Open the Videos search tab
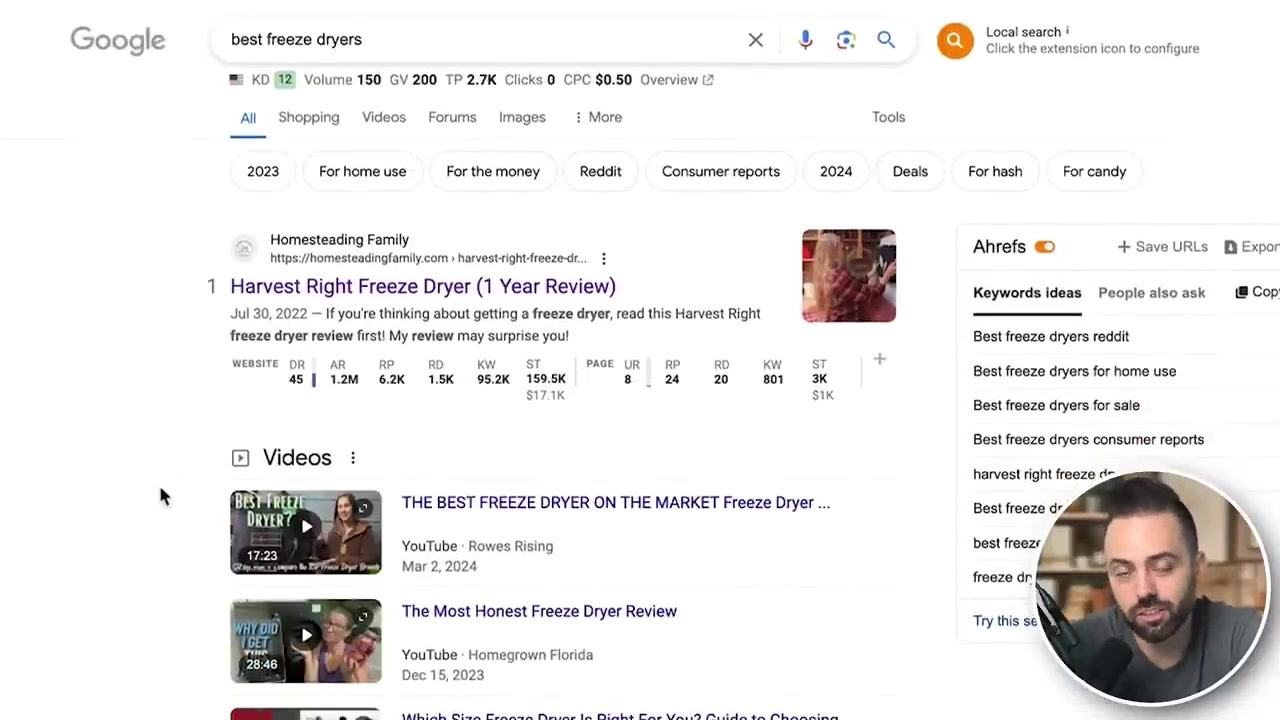This screenshot has width=1280, height=720. click(384, 117)
